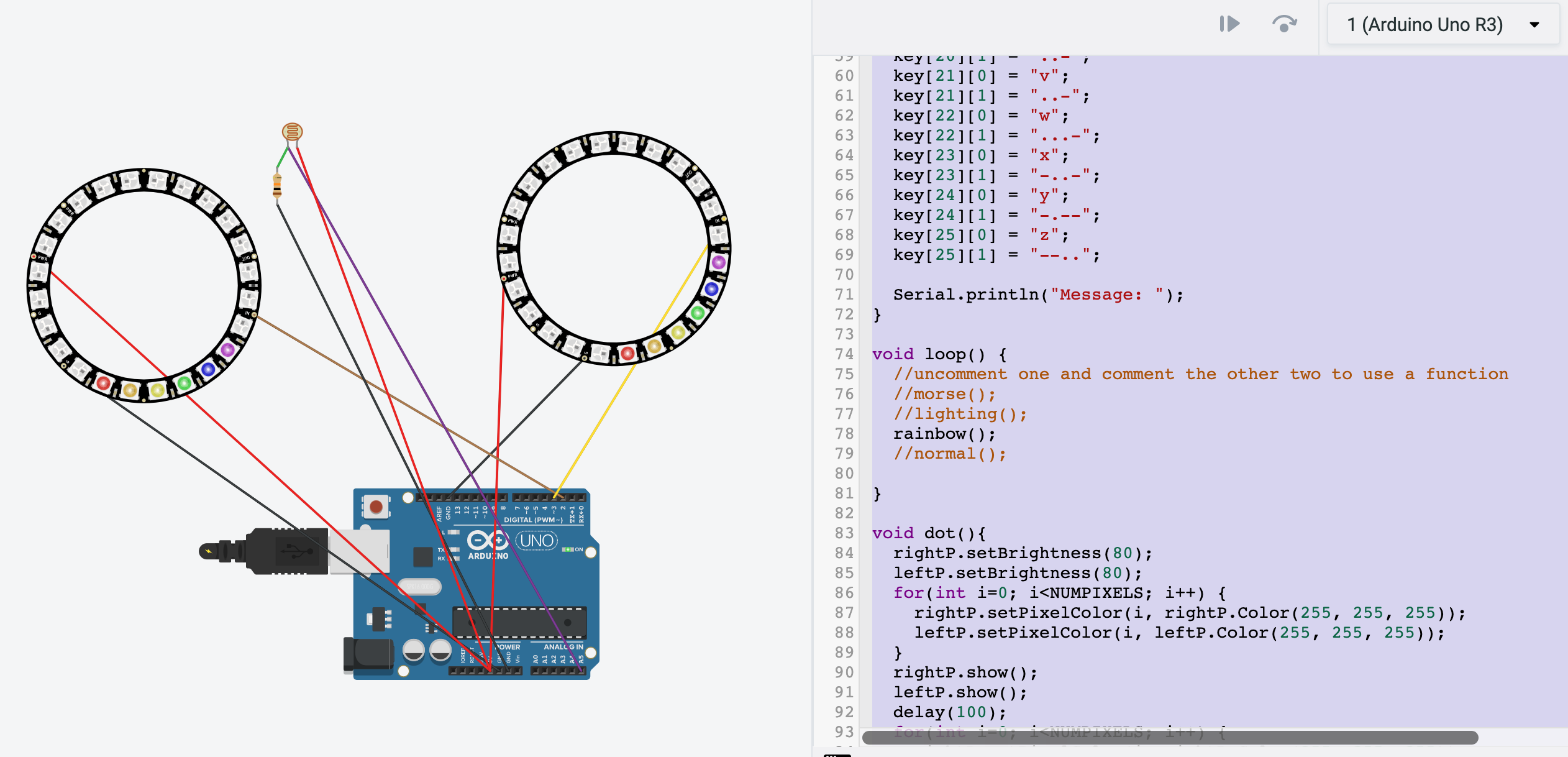Image resolution: width=1568 pixels, height=757 pixels.
Task: Click the rightP.setPixelColor line 87
Action: click(1190, 613)
